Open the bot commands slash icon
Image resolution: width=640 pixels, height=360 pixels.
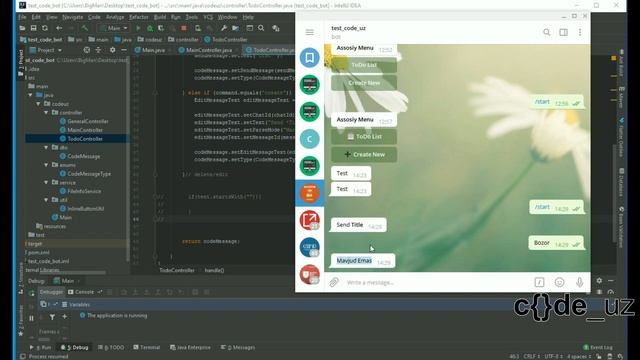coord(539,282)
